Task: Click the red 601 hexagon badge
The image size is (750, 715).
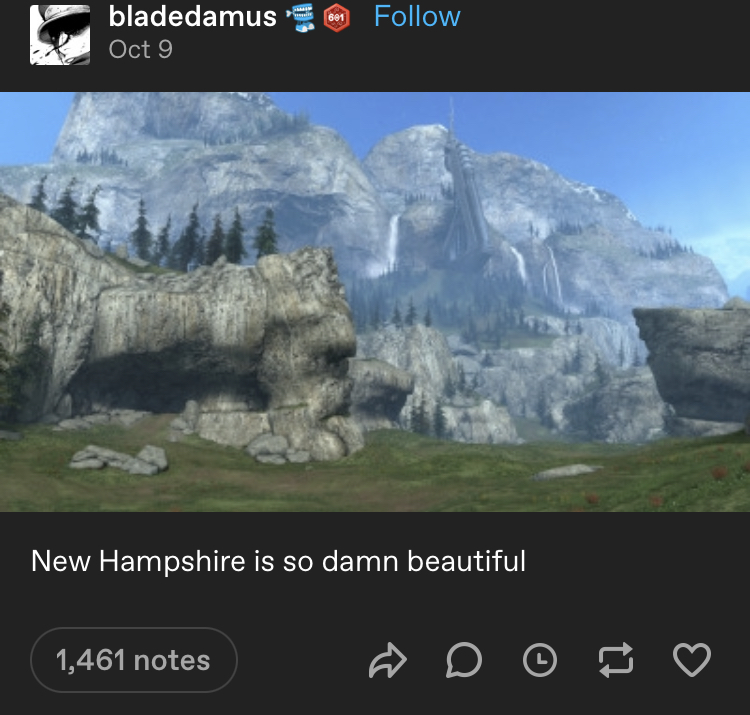Action: [x=336, y=17]
